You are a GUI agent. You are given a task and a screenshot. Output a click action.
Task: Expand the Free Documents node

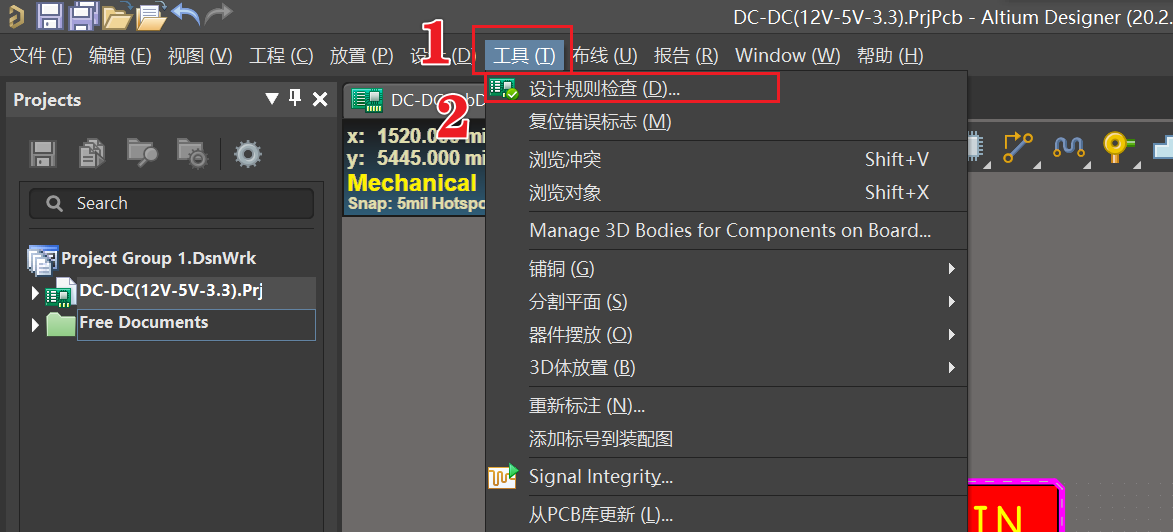[34, 325]
